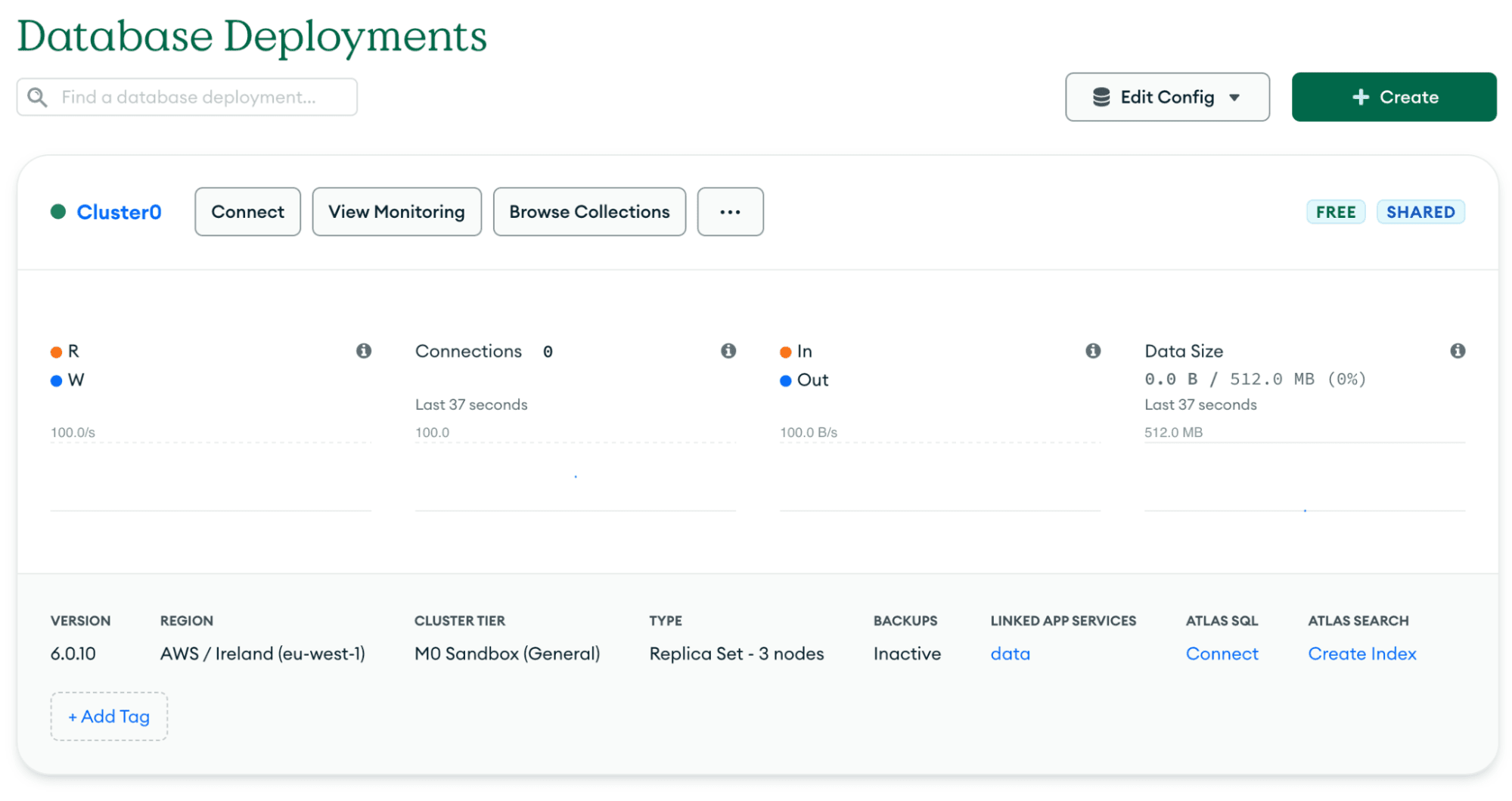1512x801 pixels.
Task: Select the SHARED badge
Action: click(x=1420, y=212)
